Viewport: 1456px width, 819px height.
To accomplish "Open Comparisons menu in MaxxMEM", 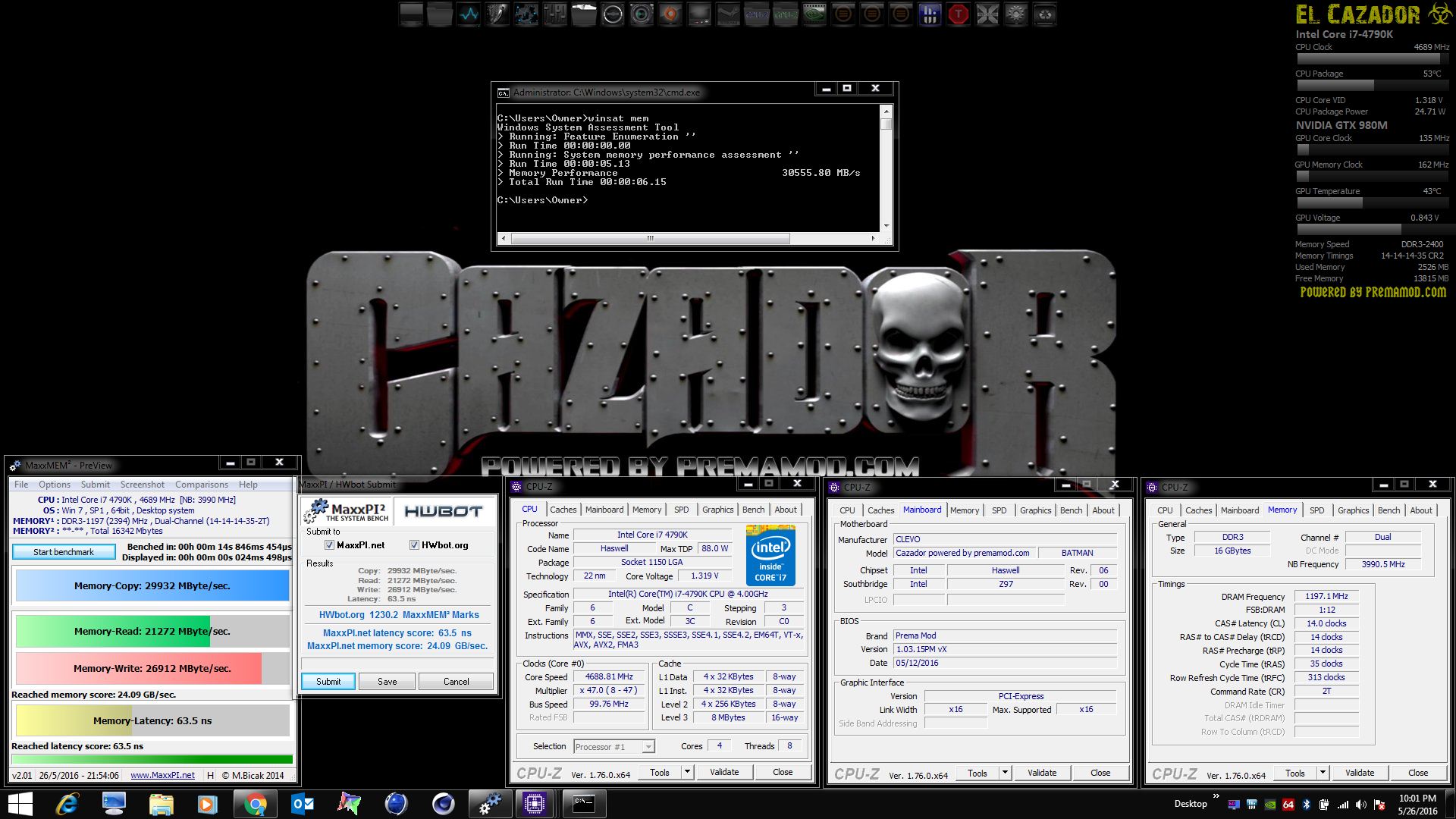I will point(202,485).
